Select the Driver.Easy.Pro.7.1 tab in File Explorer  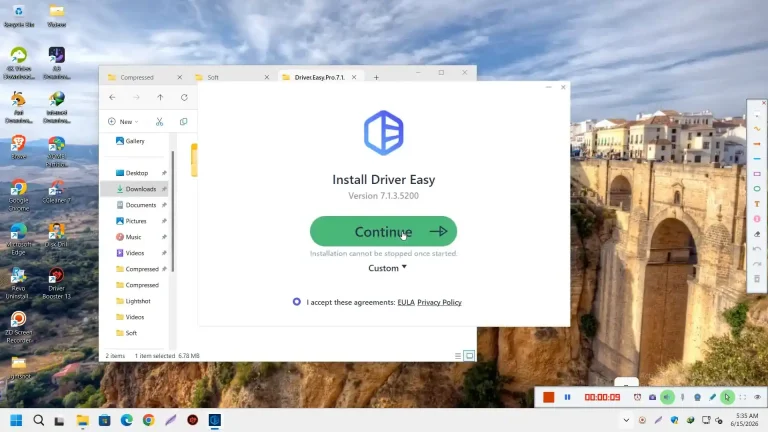[x=319, y=77]
